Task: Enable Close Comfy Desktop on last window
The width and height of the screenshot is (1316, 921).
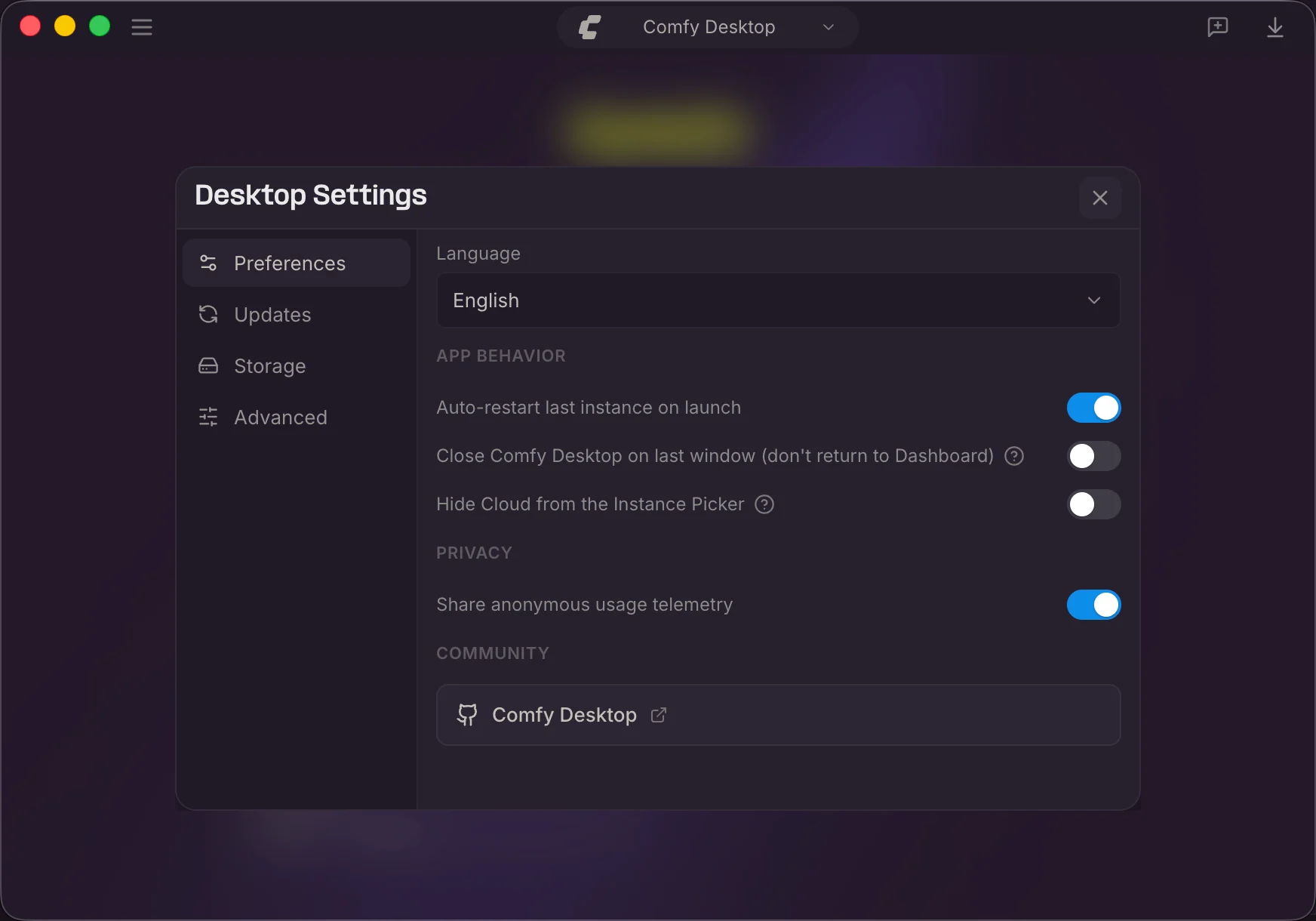Action: tap(1093, 456)
